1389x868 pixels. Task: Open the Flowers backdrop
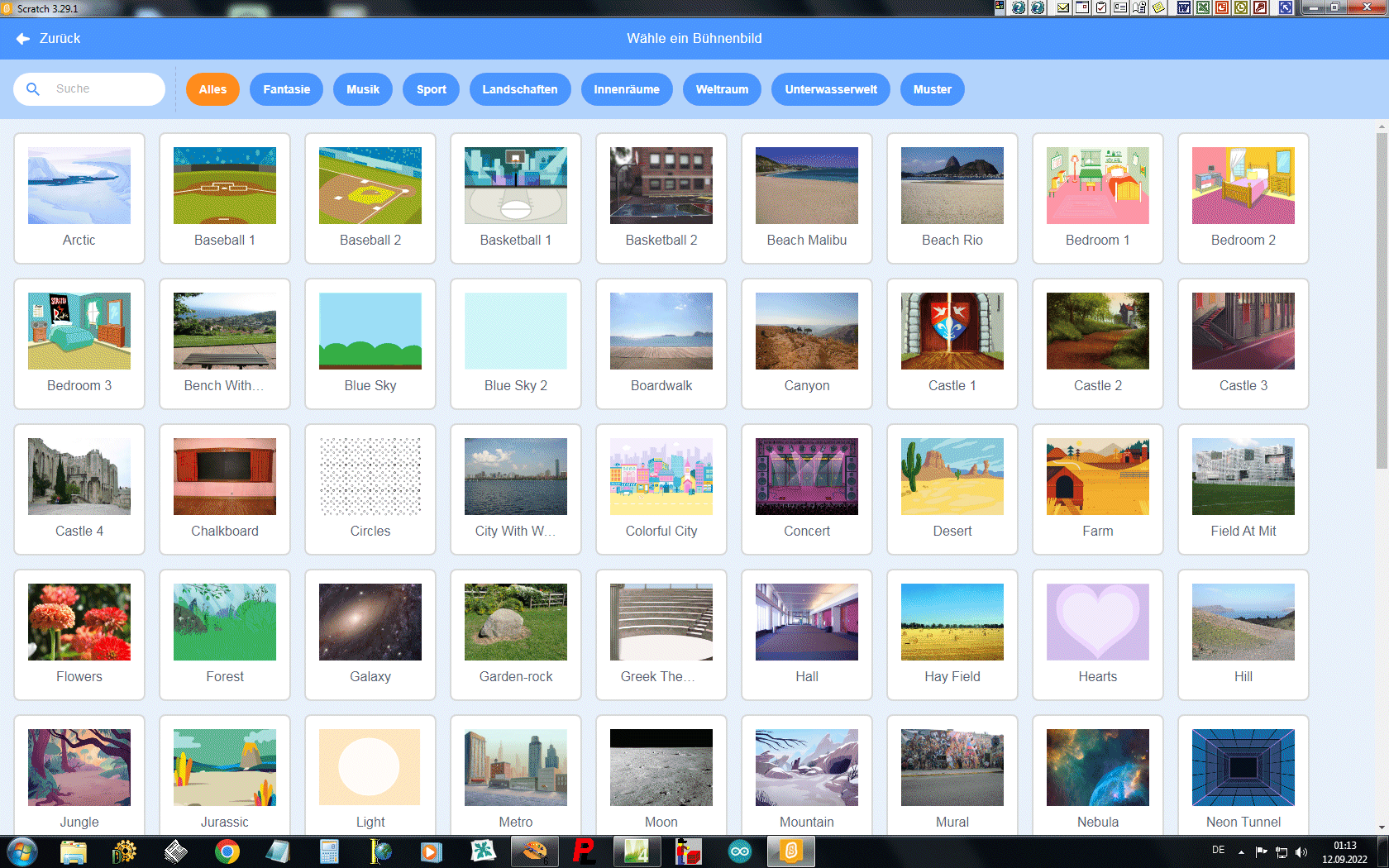[x=79, y=635]
